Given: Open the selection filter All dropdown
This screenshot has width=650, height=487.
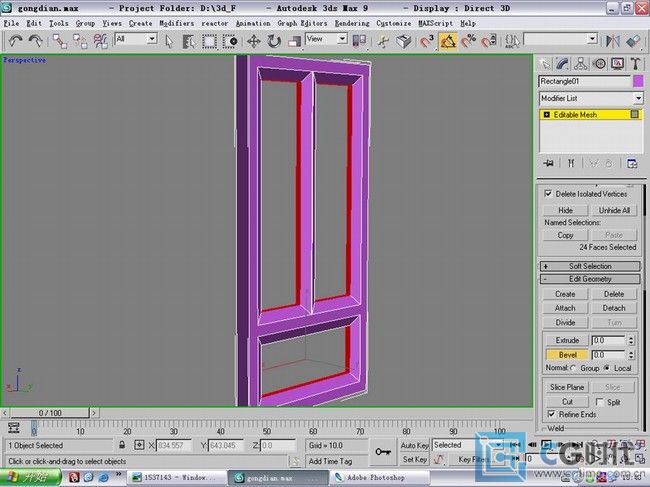Looking at the screenshot, I should pyautogui.click(x=152, y=39).
